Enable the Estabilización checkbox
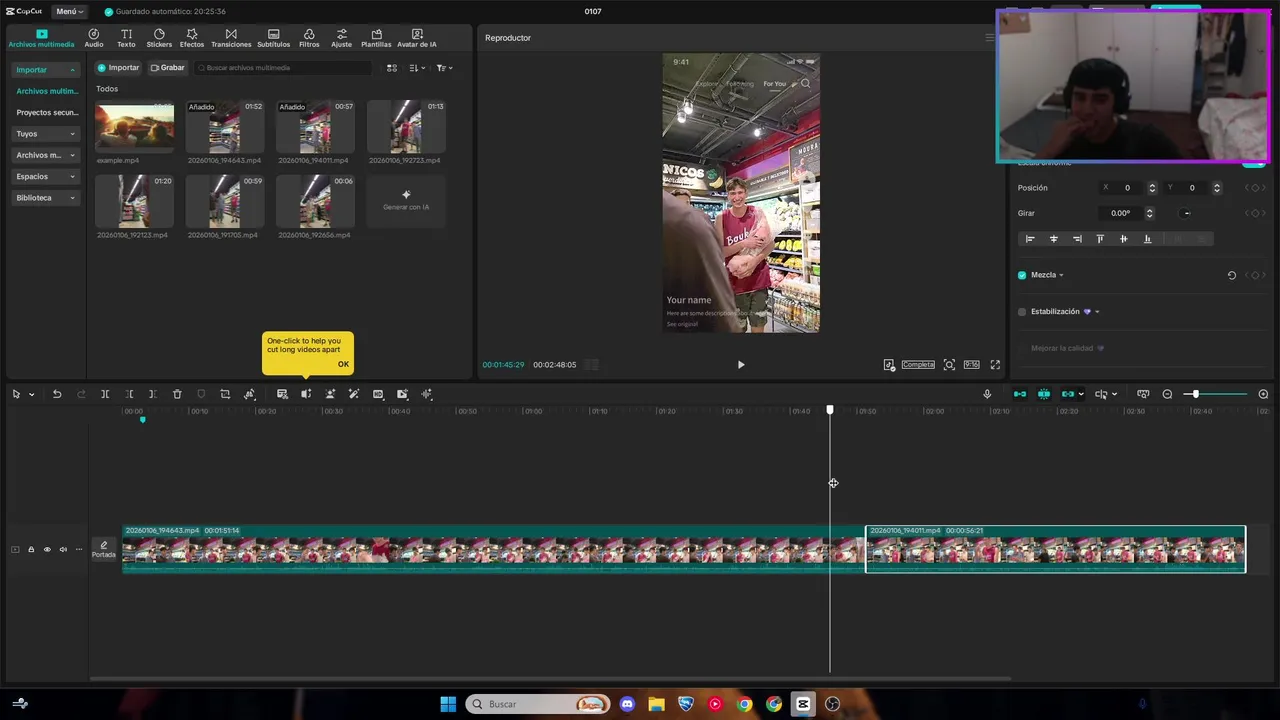Viewport: 1280px width, 720px height. [x=1022, y=312]
